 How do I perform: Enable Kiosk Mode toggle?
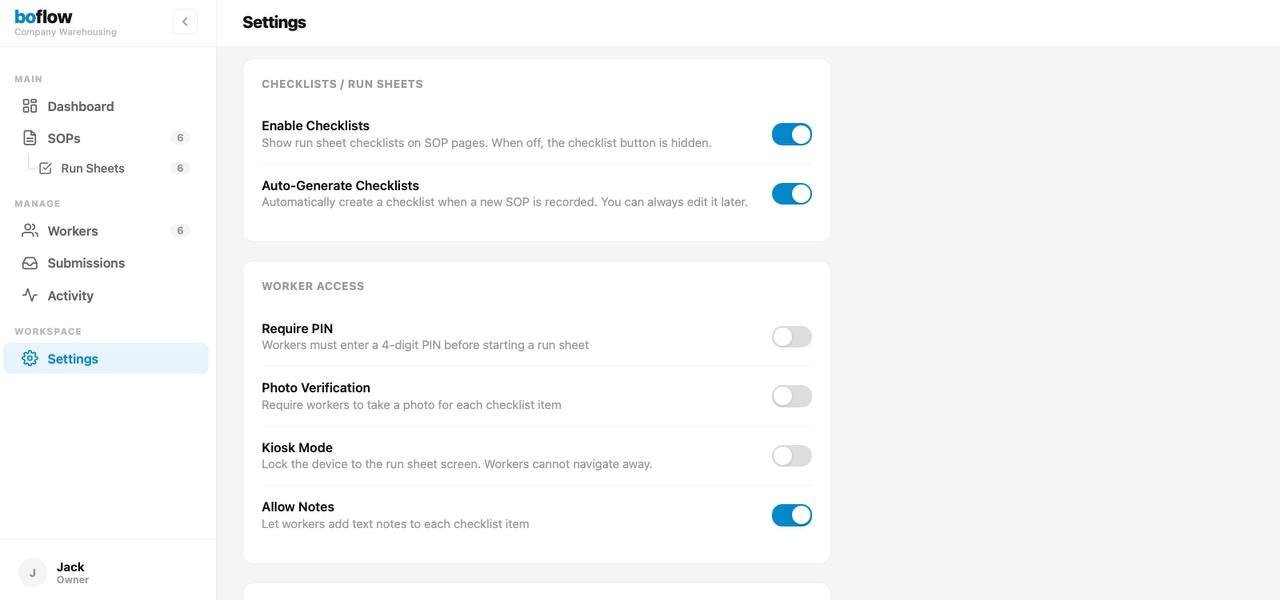pyautogui.click(x=791, y=455)
